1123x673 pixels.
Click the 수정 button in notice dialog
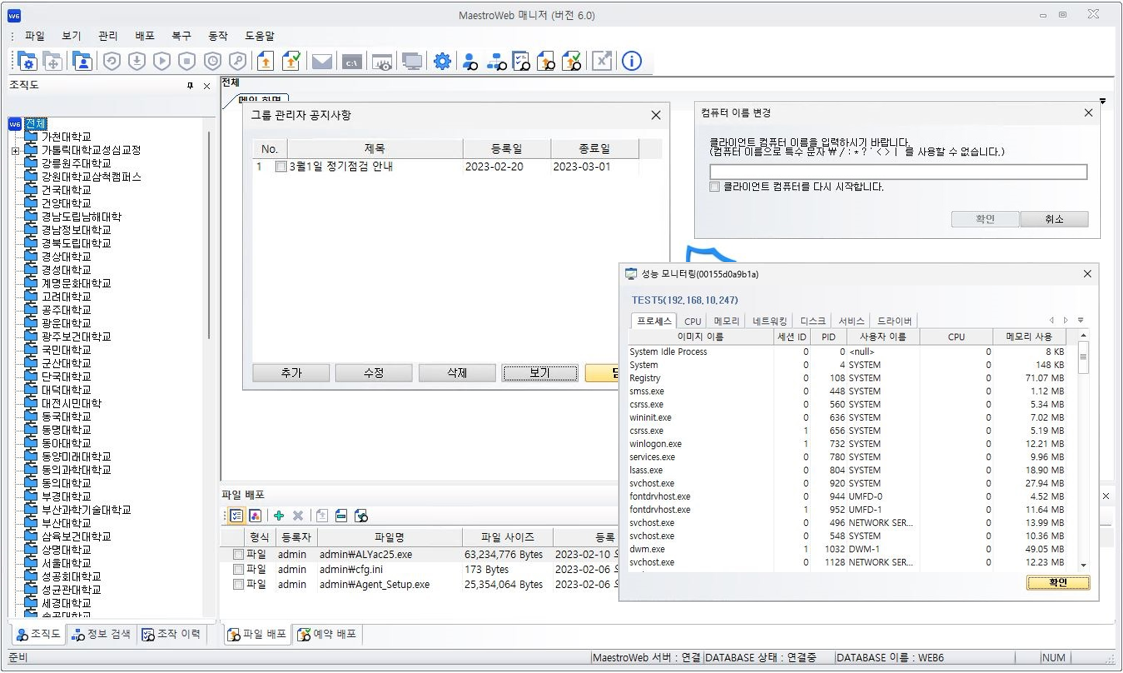tap(373, 373)
